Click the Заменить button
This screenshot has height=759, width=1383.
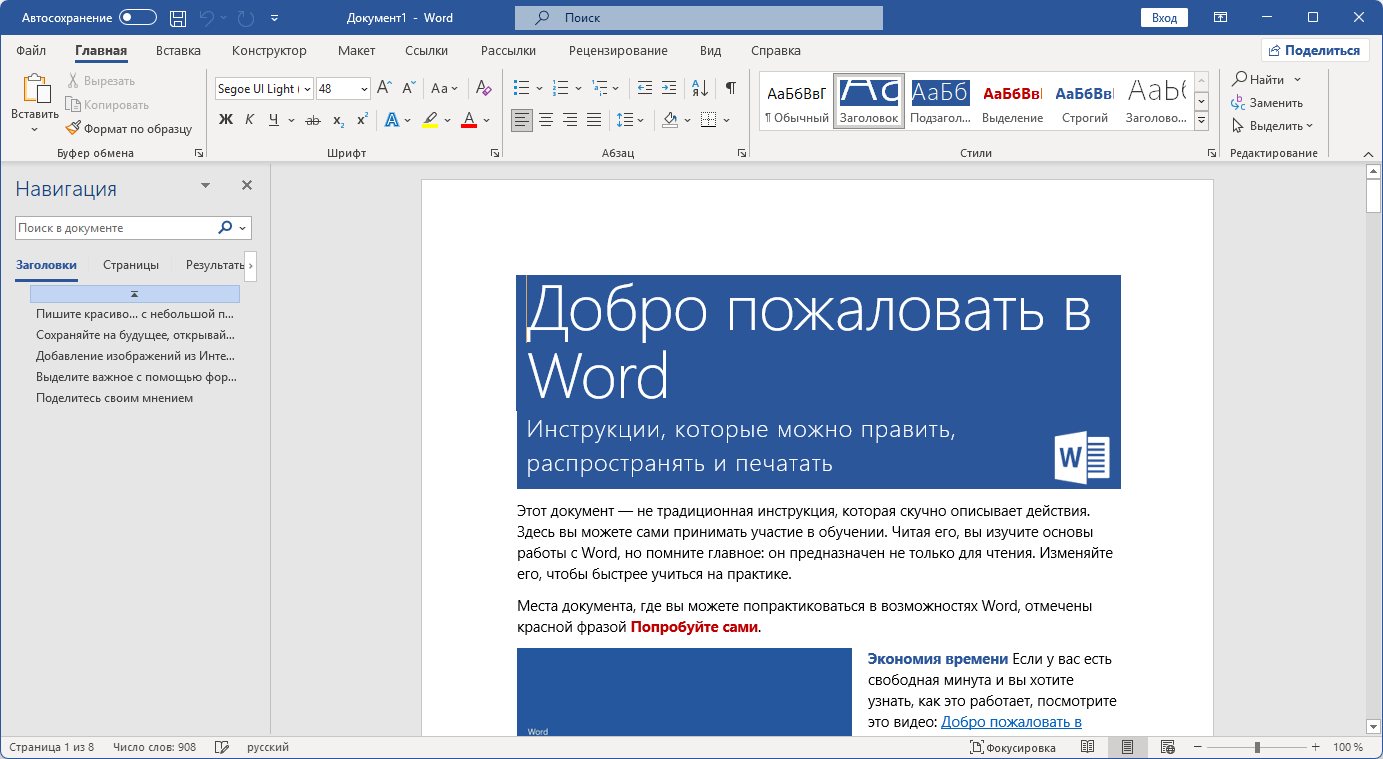(1267, 102)
